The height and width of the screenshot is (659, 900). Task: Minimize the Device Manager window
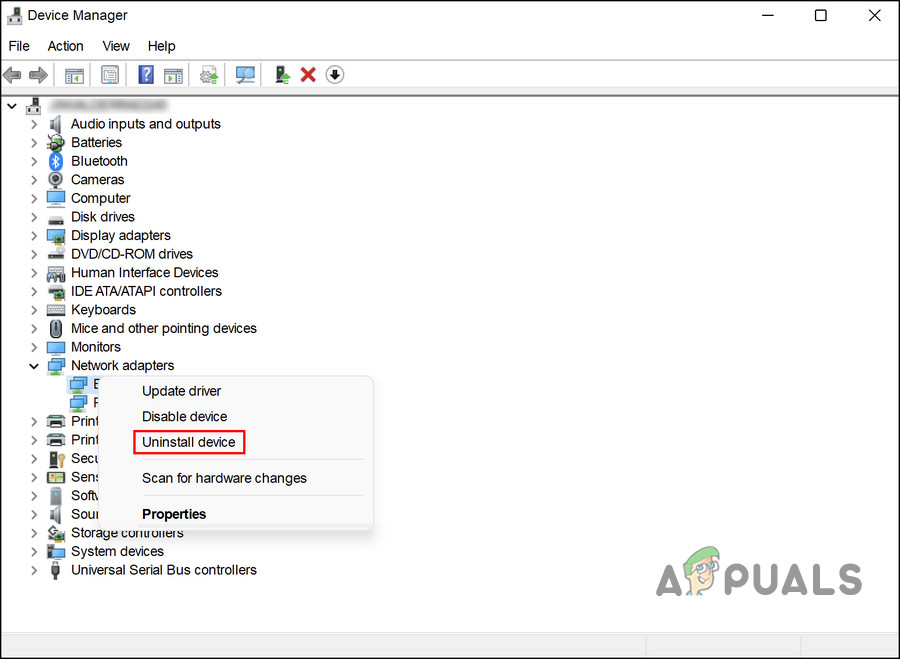pyautogui.click(x=767, y=15)
